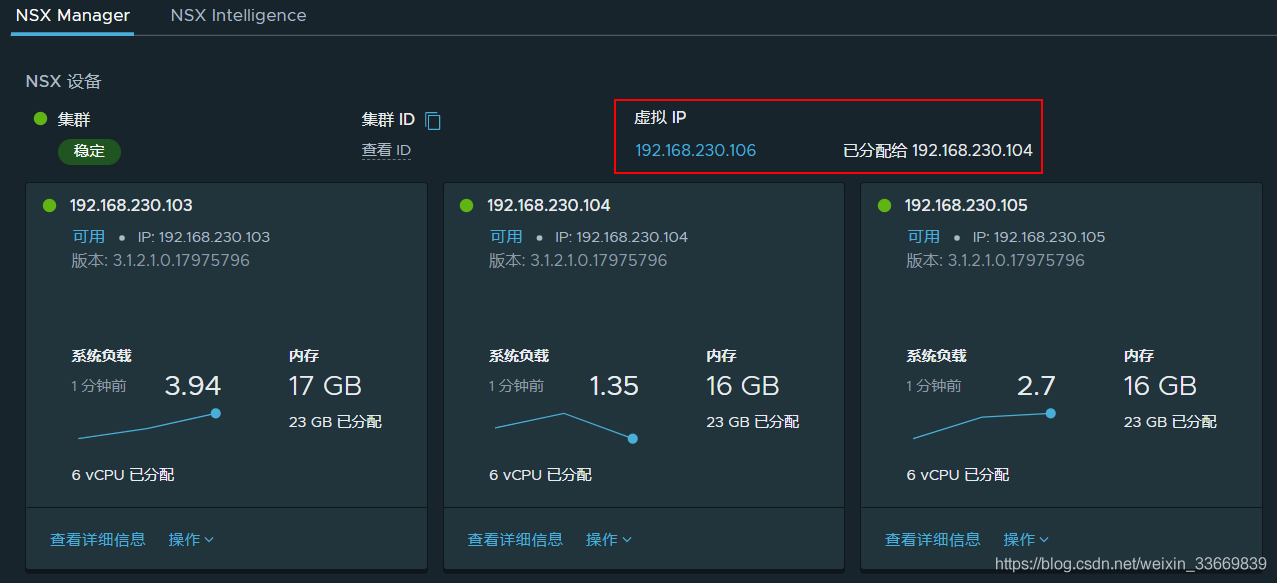Click the load value 2.7

point(1036,386)
